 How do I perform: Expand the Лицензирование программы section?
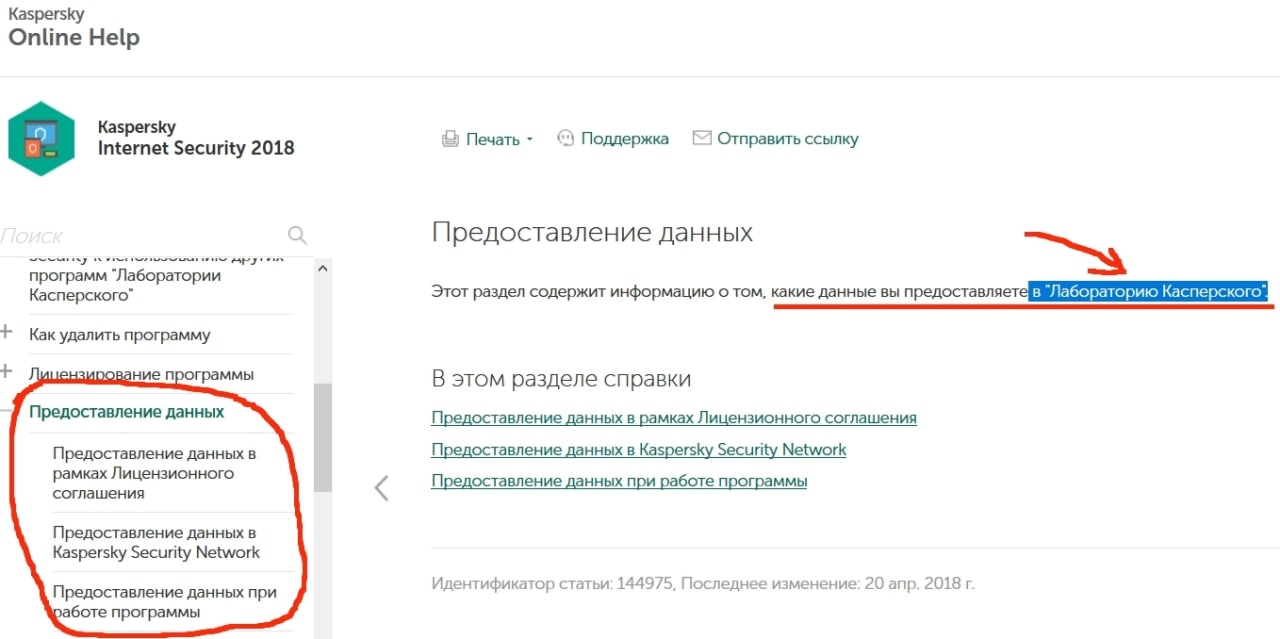click(7, 372)
